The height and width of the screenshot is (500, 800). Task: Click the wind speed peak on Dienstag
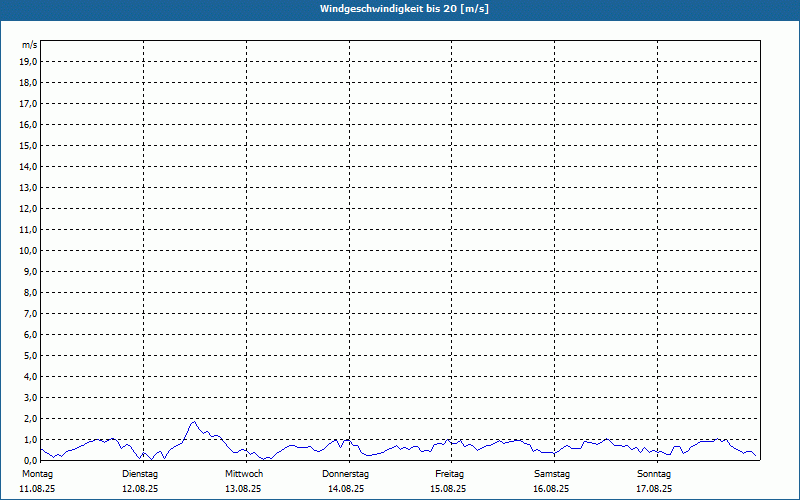(x=193, y=422)
